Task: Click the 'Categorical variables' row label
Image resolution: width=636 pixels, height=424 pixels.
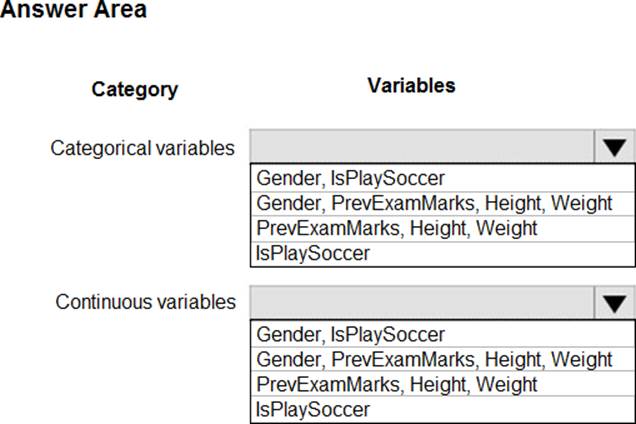Action: (143, 148)
